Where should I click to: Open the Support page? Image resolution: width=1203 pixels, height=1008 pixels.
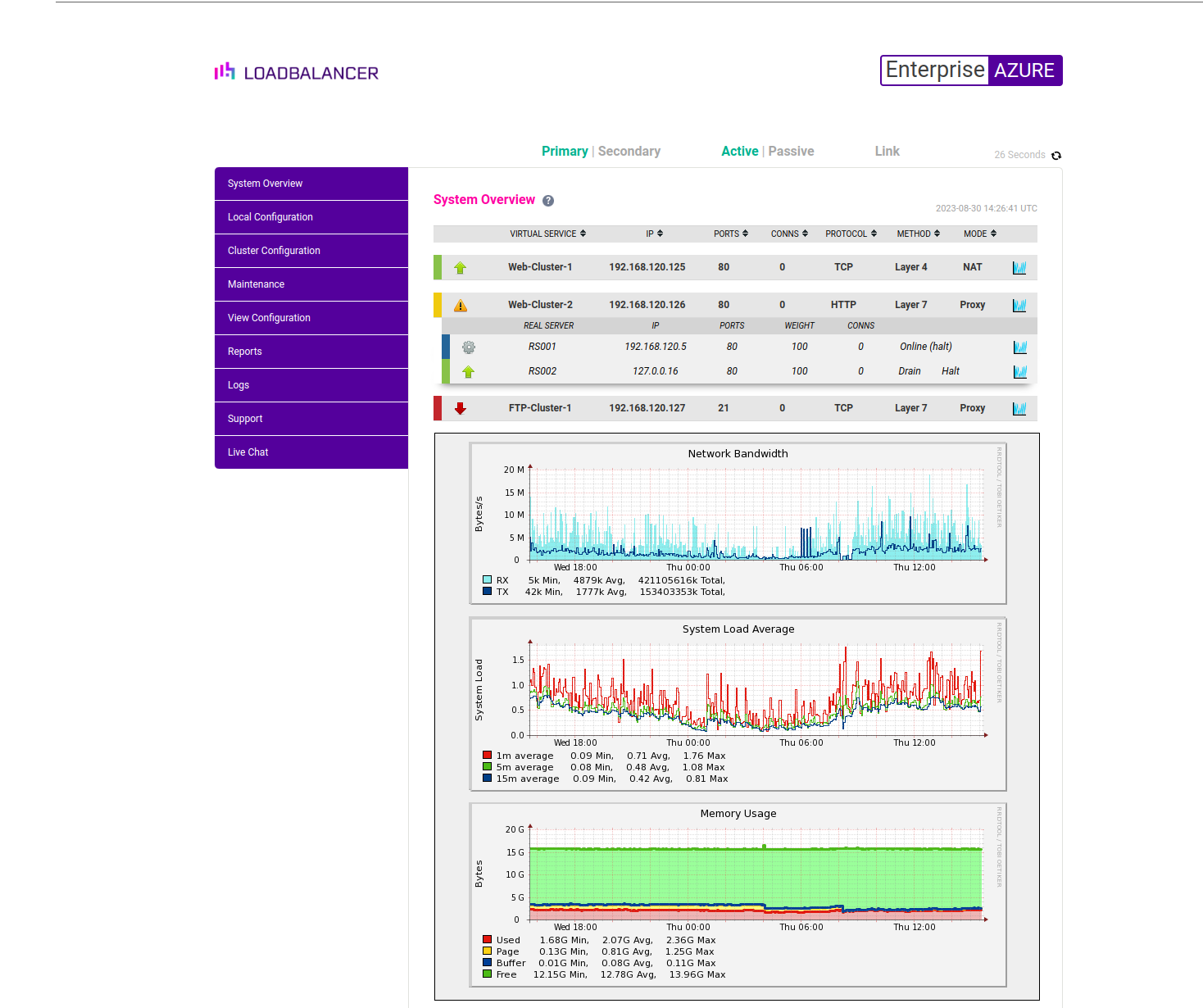coord(244,419)
